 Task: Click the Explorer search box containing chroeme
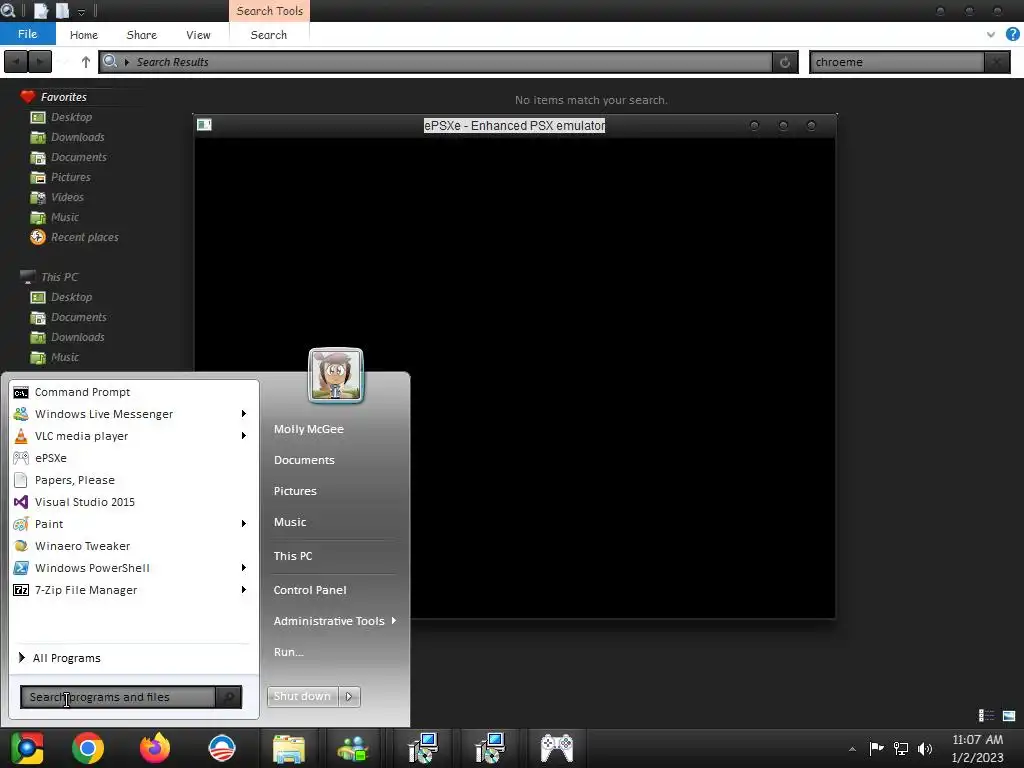point(897,62)
